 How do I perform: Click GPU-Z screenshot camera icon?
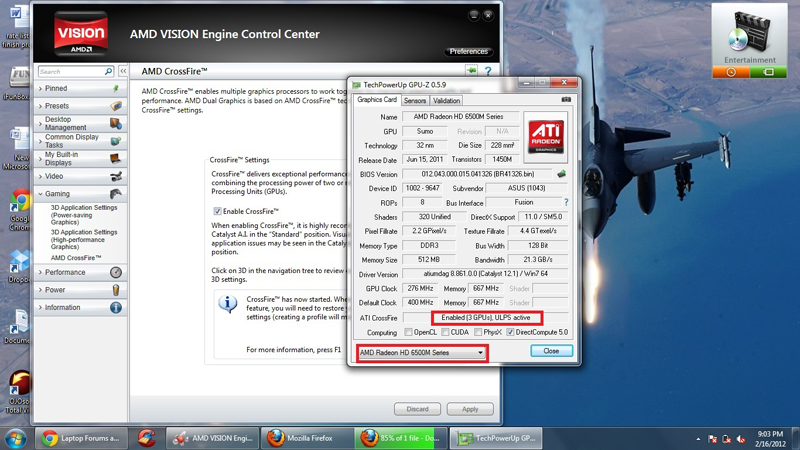click(566, 99)
